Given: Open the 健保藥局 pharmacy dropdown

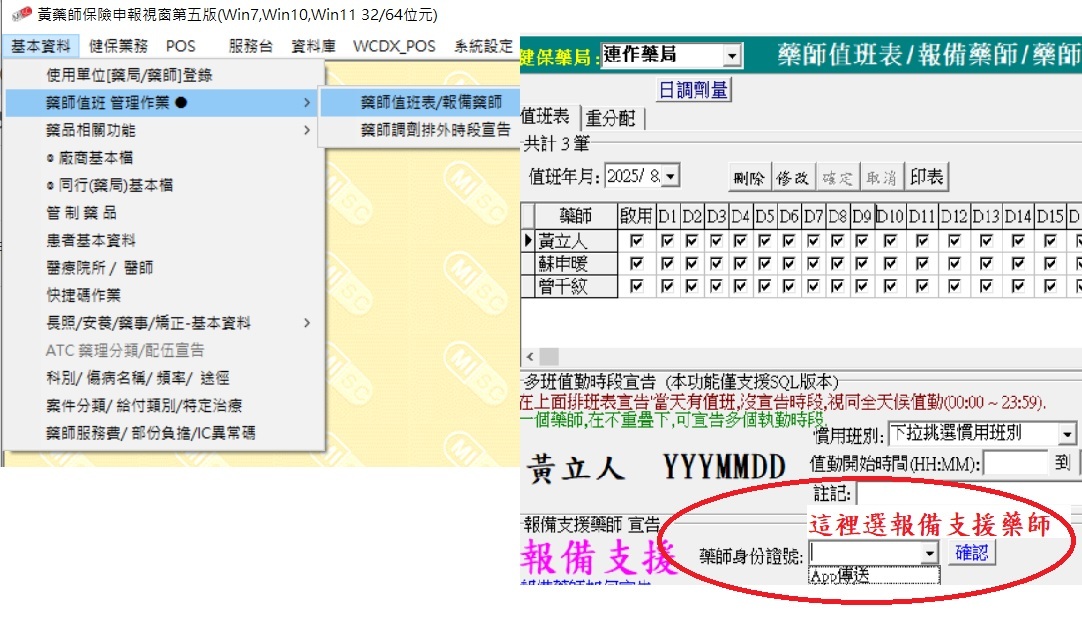Looking at the screenshot, I should click(732, 56).
